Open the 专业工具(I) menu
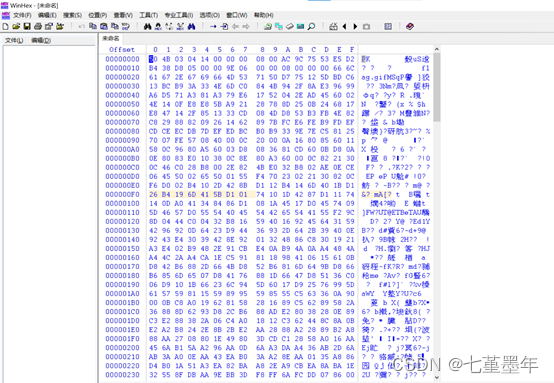The height and width of the screenshot is (383, 554). (x=178, y=15)
